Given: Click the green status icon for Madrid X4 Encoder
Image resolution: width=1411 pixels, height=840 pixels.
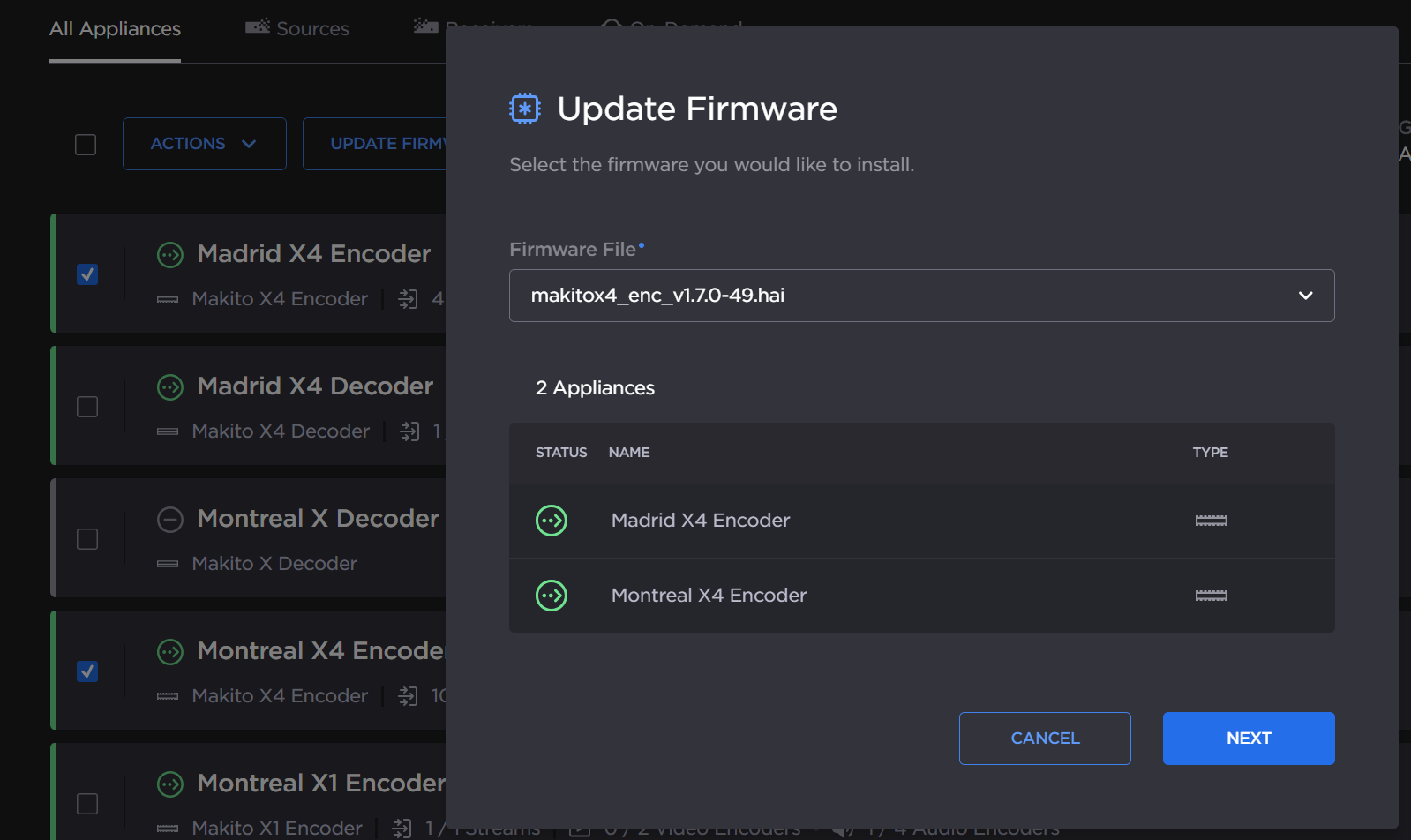Looking at the screenshot, I should (552, 521).
